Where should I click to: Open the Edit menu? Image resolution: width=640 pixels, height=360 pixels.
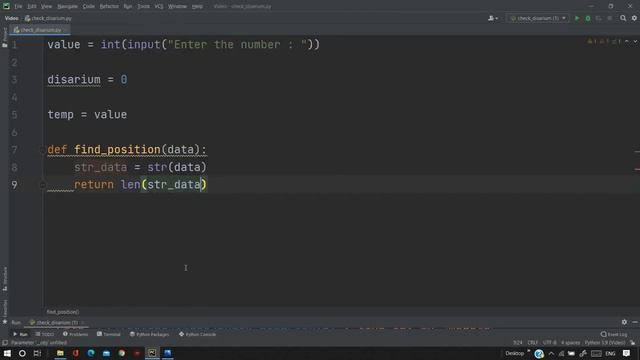[x=32, y=7]
